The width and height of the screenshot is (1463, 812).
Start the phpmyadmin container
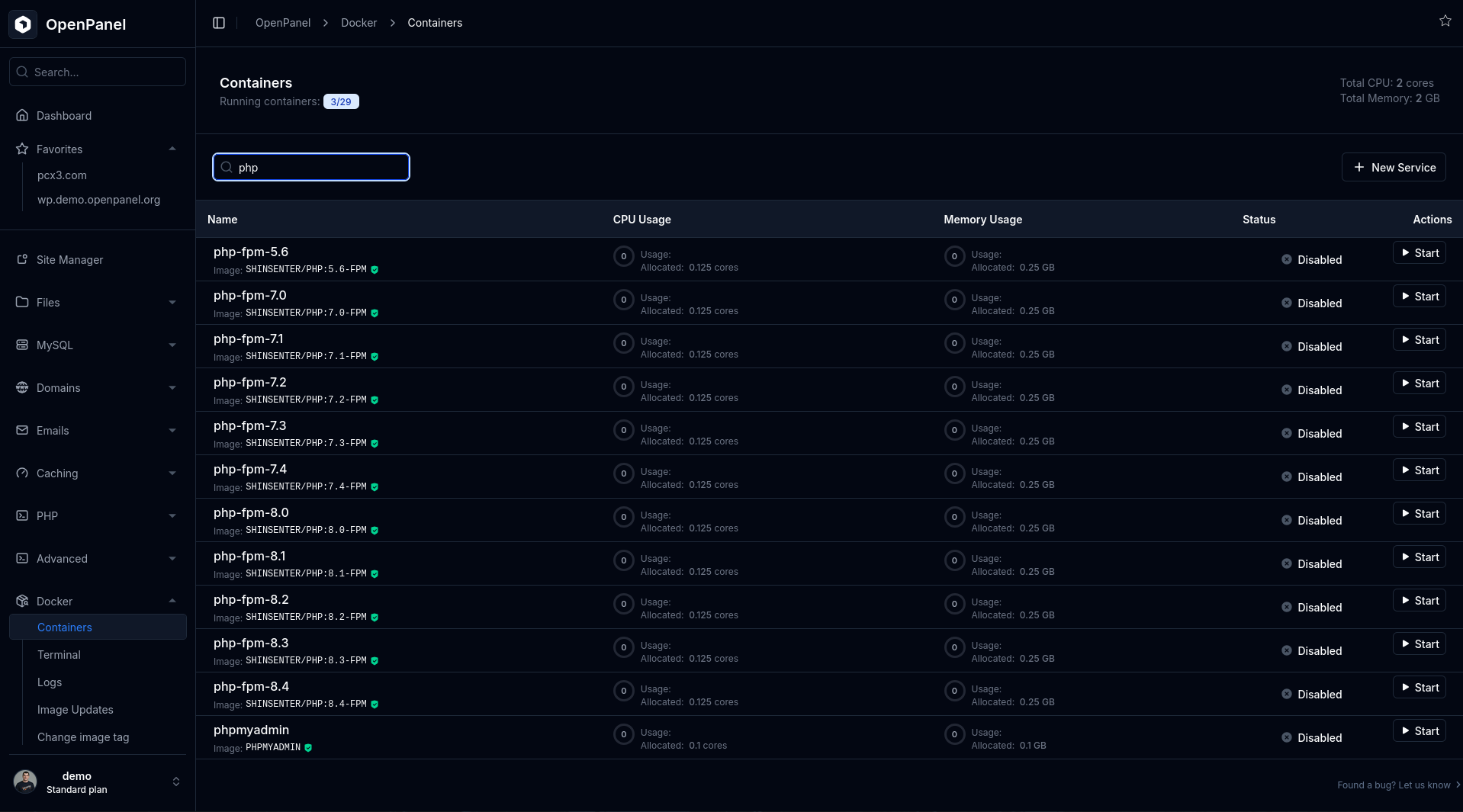click(x=1420, y=731)
